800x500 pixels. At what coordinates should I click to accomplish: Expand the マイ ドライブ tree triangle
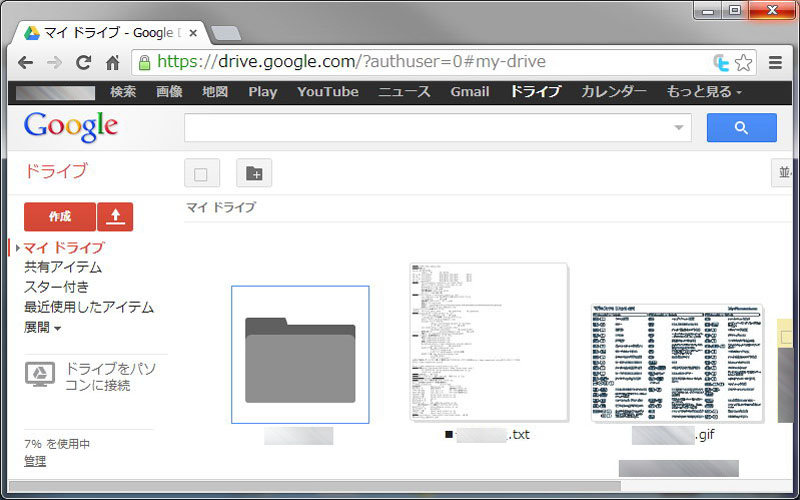point(18,248)
